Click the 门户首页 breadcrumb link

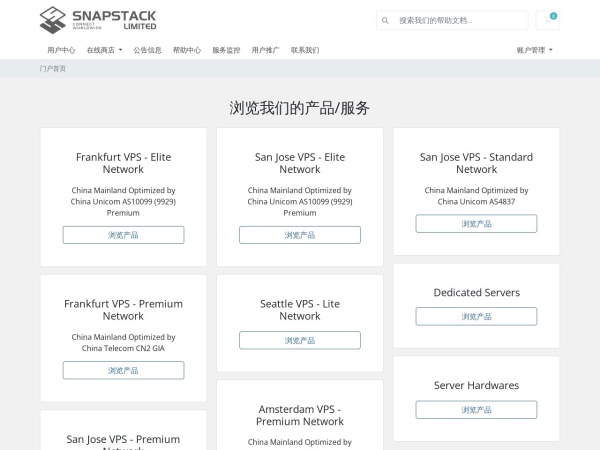coord(53,69)
